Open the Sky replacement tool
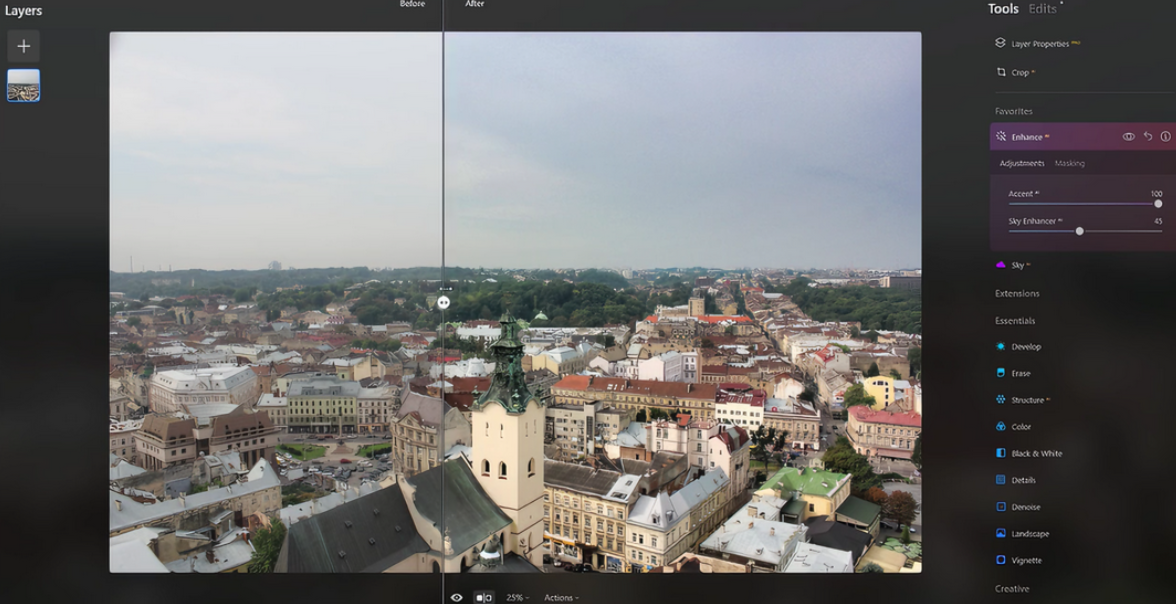The image size is (1176, 604). pyautogui.click(x=1018, y=266)
